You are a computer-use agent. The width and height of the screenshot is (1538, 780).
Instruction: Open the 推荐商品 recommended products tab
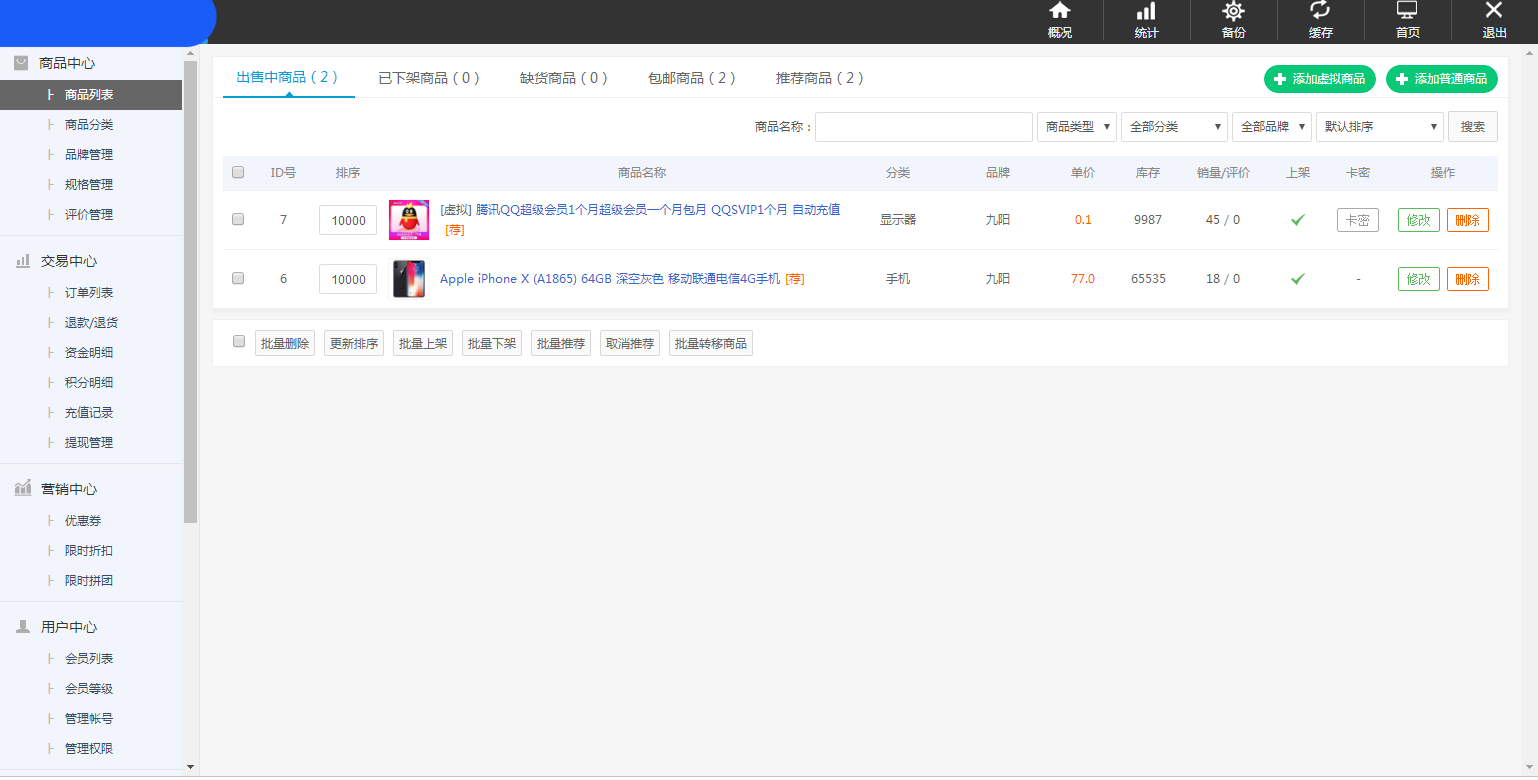point(819,78)
